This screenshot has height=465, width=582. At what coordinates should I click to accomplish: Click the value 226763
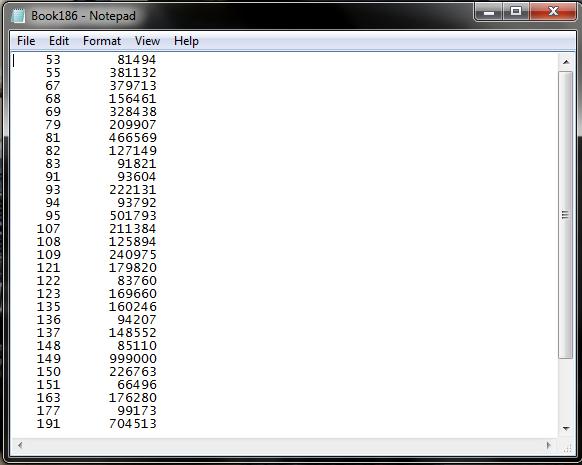tap(133, 371)
